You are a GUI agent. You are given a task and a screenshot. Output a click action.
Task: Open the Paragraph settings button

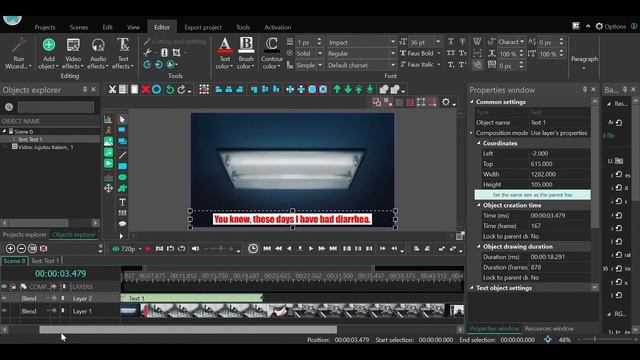(x=584, y=61)
